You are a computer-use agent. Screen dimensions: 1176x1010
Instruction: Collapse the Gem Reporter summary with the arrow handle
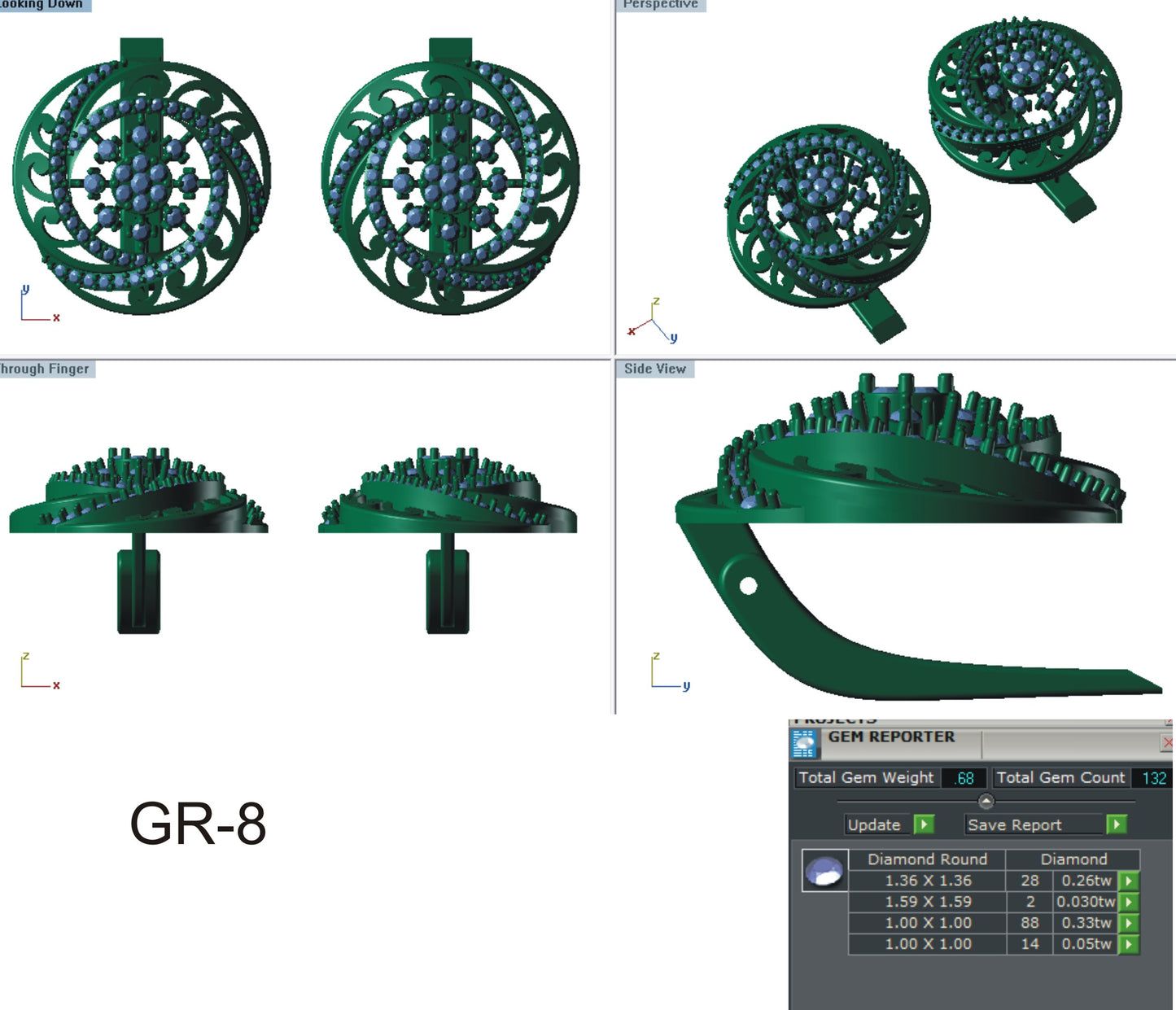(986, 800)
